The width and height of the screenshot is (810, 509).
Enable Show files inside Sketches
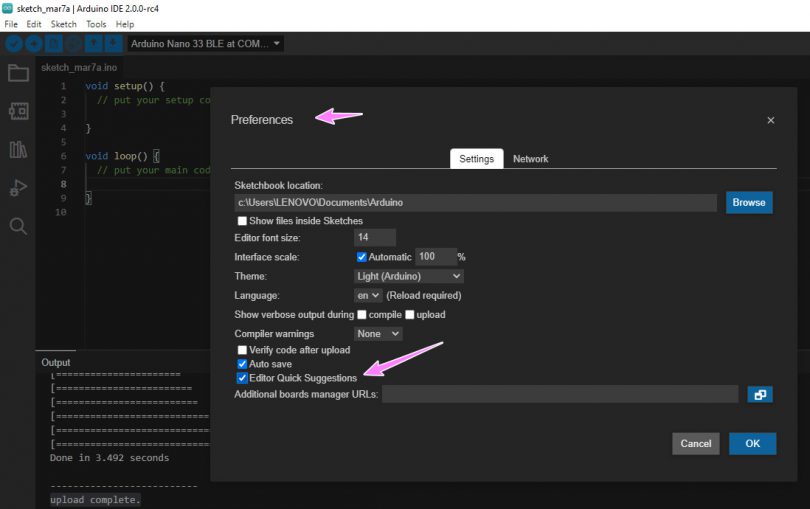(242, 221)
